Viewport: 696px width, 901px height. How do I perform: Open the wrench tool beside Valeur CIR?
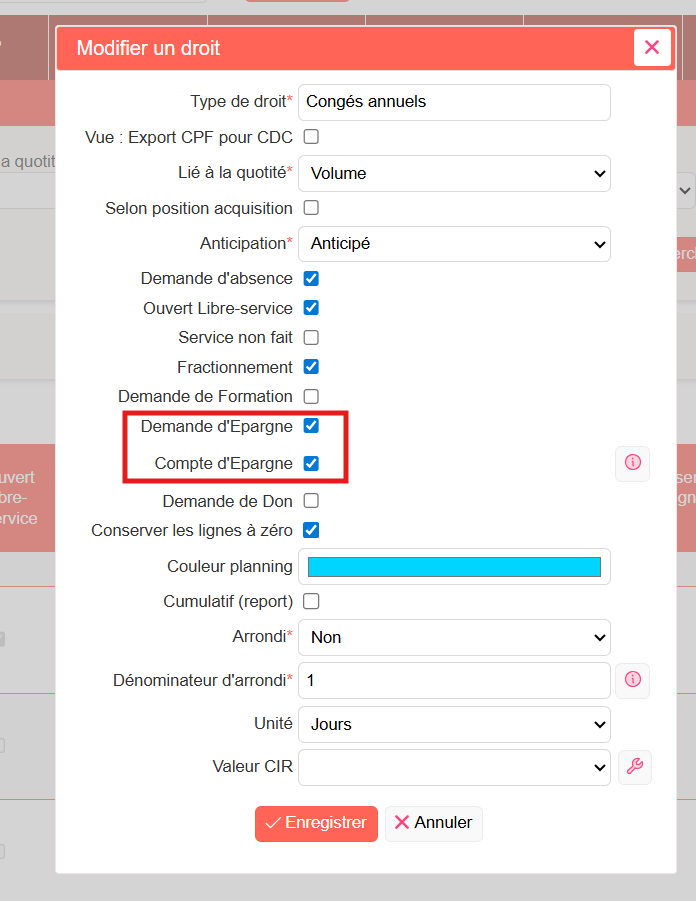point(635,767)
